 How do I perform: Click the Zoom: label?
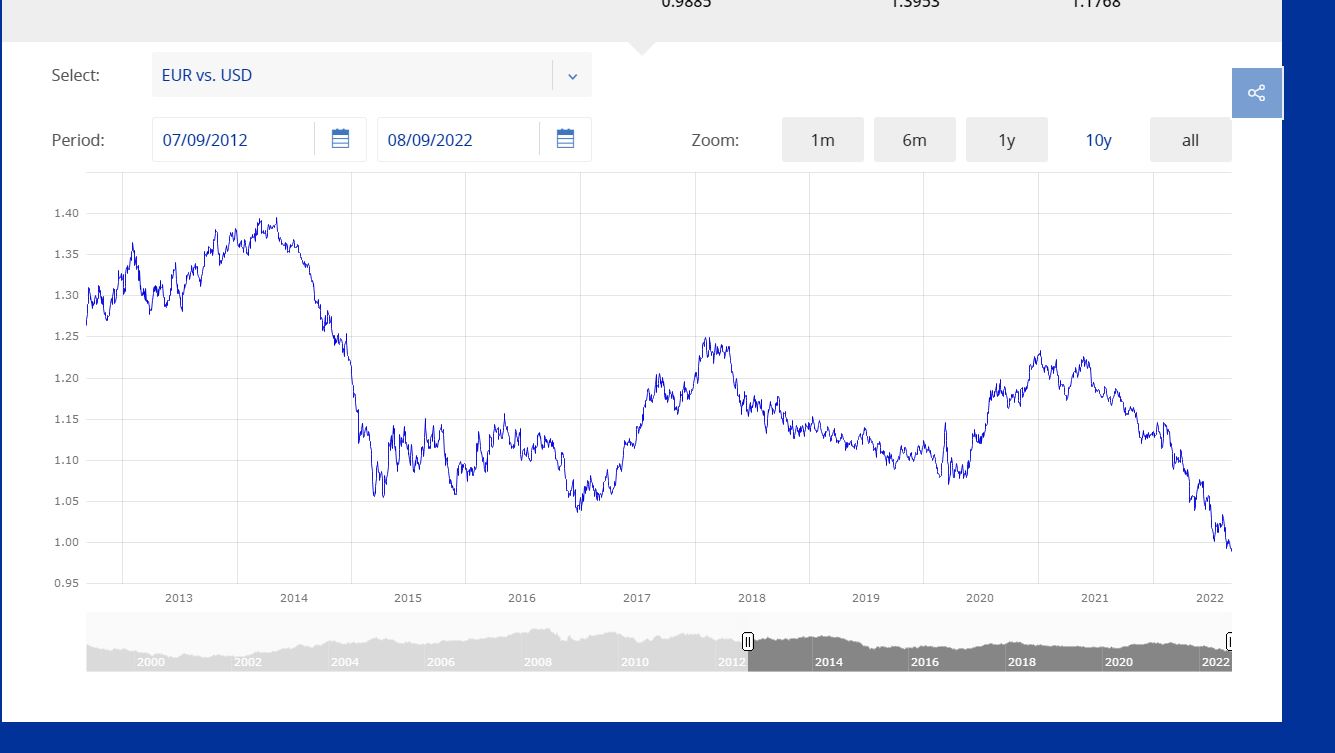pos(715,140)
